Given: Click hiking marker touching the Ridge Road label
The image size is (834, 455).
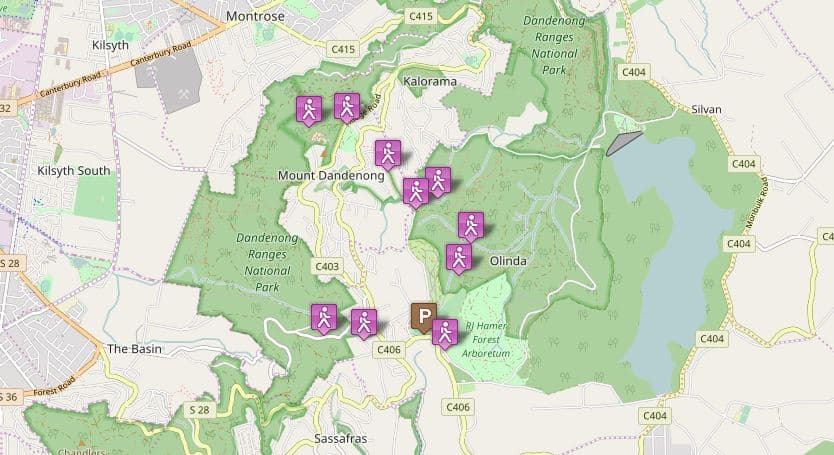Looking at the screenshot, I should (x=347, y=107).
